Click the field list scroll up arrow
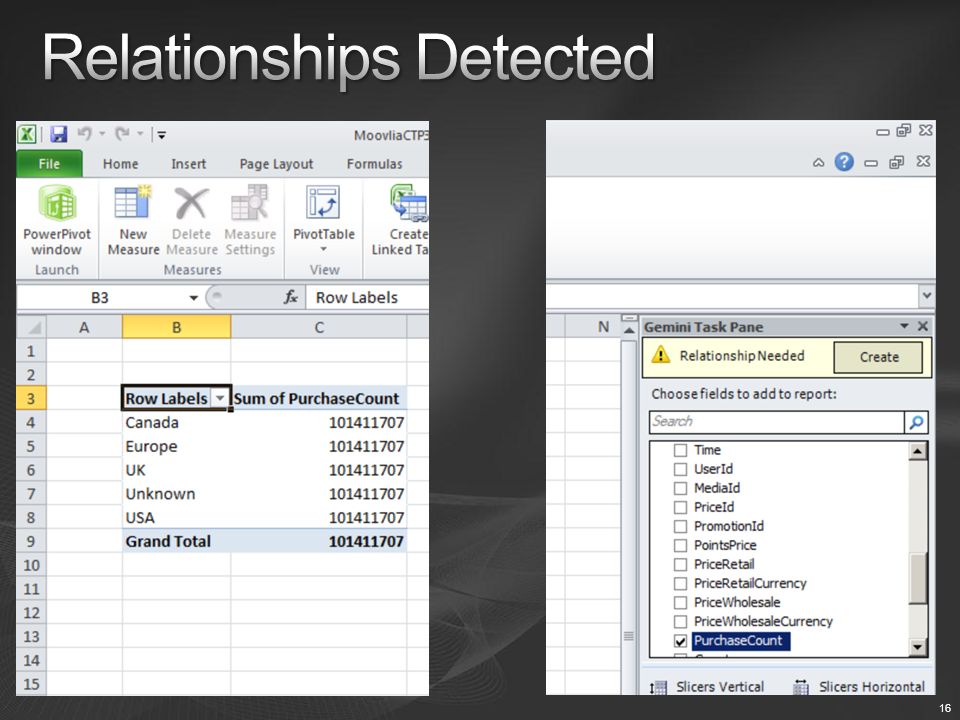The width and height of the screenshot is (960, 720). (918, 451)
